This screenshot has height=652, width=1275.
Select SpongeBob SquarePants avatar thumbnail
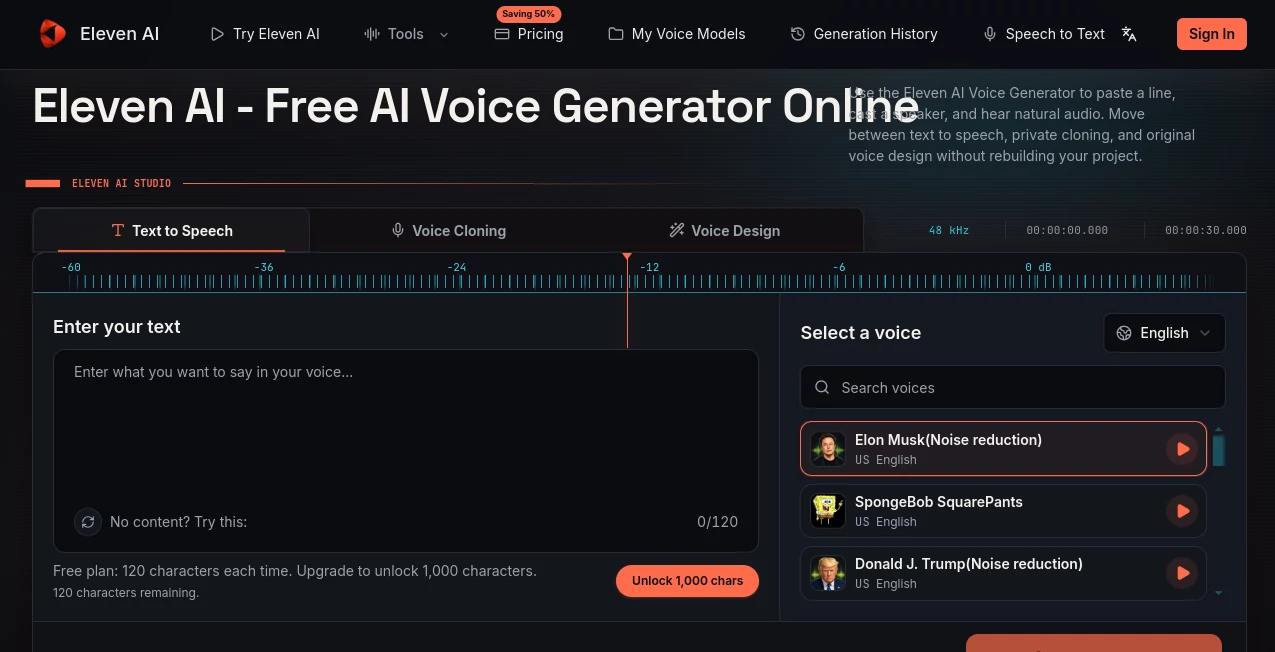tap(828, 511)
